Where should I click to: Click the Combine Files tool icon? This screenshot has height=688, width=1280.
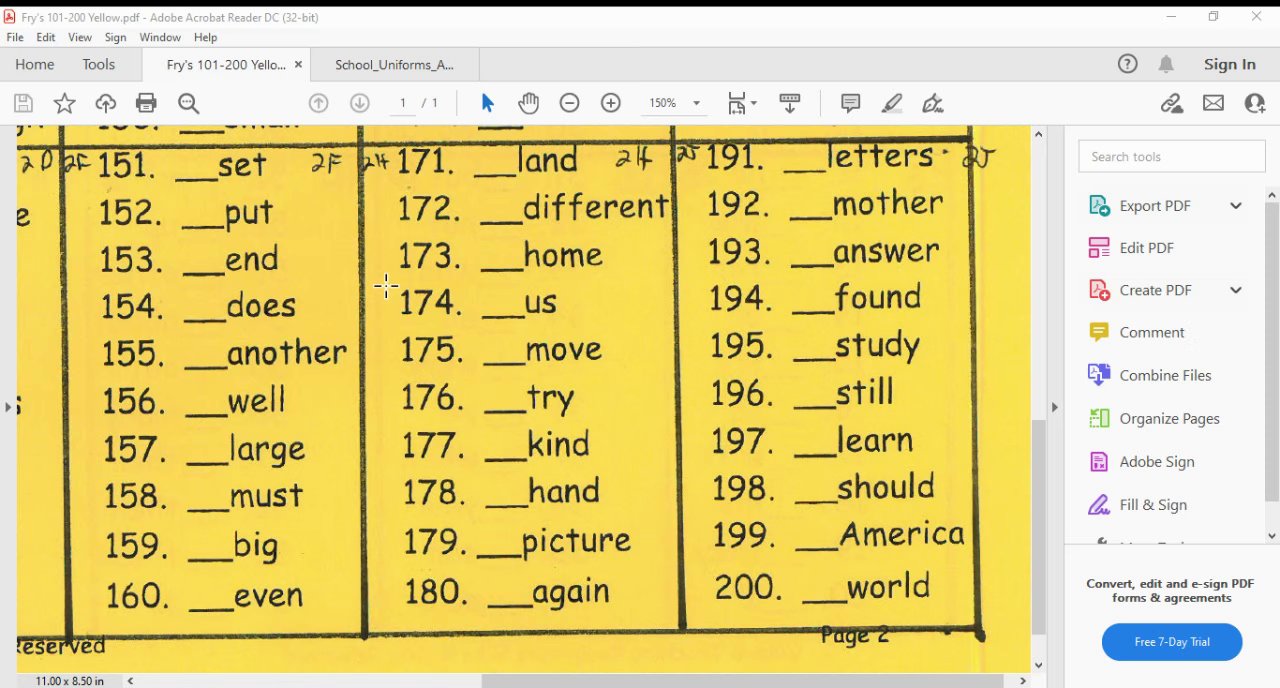(1099, 375)
